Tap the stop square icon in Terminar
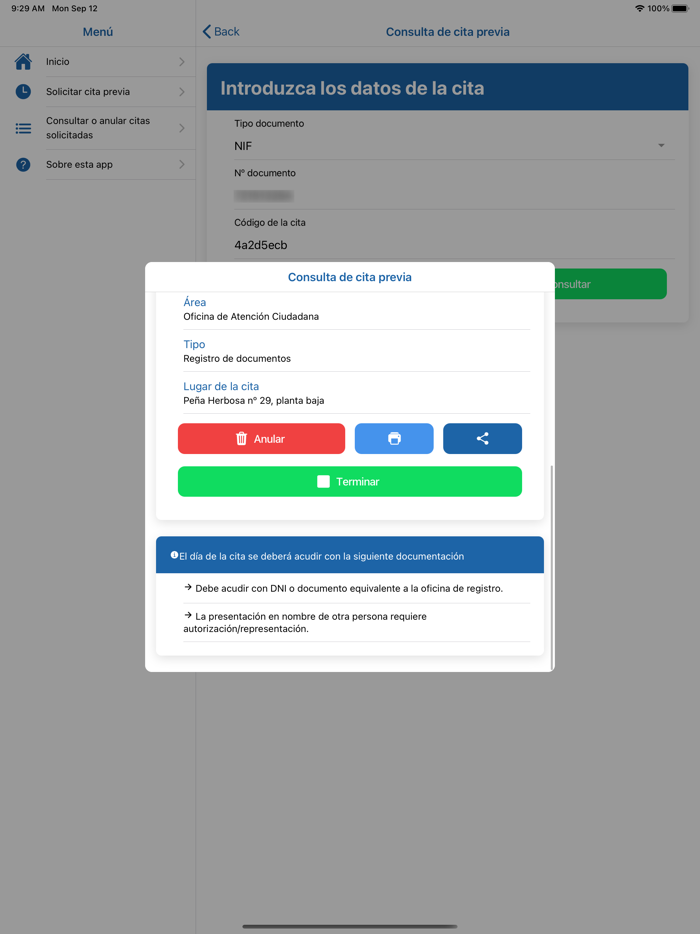700x934 pixels. [x=323, y=481]
